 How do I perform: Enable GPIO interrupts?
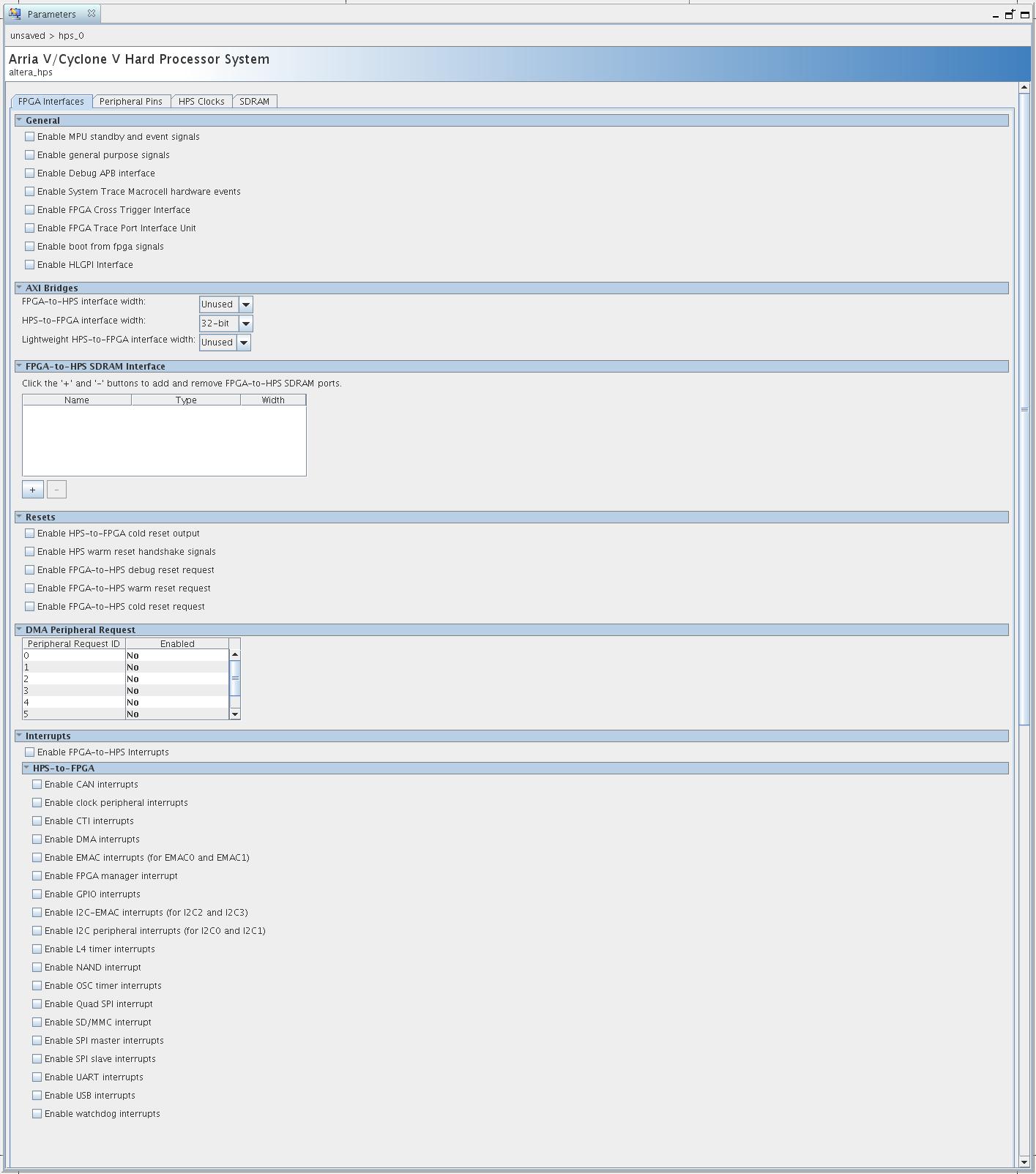[37, 894]
